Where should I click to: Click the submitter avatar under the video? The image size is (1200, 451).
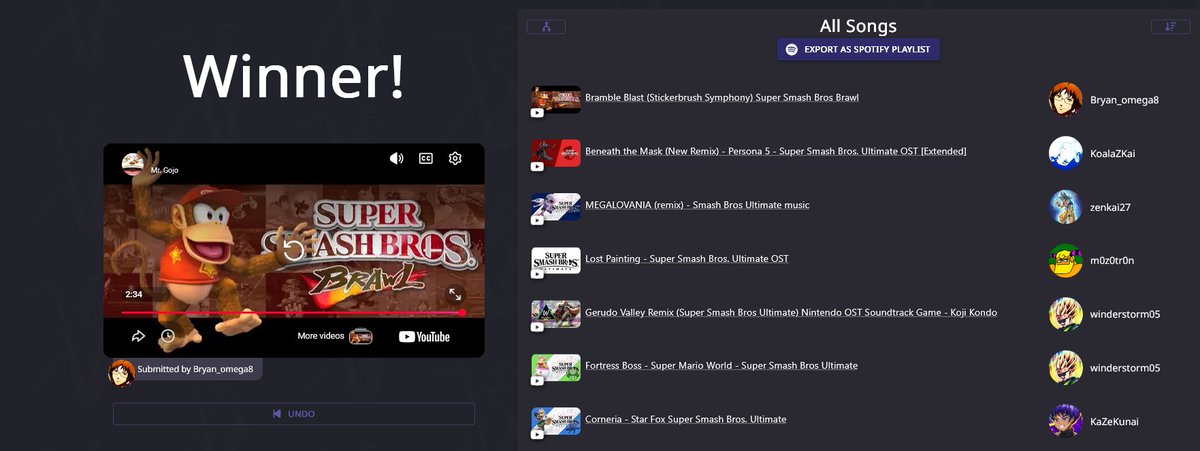coord(122,372)
